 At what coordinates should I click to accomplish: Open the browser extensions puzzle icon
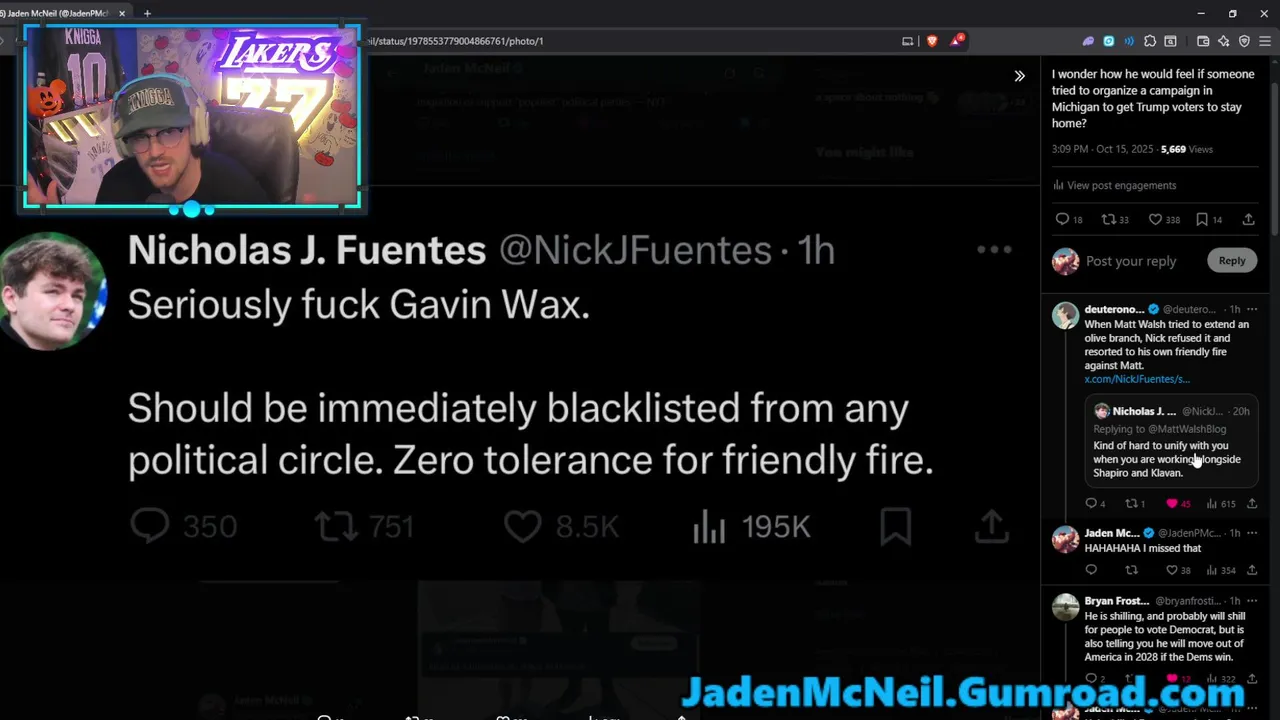[1150, 41]
